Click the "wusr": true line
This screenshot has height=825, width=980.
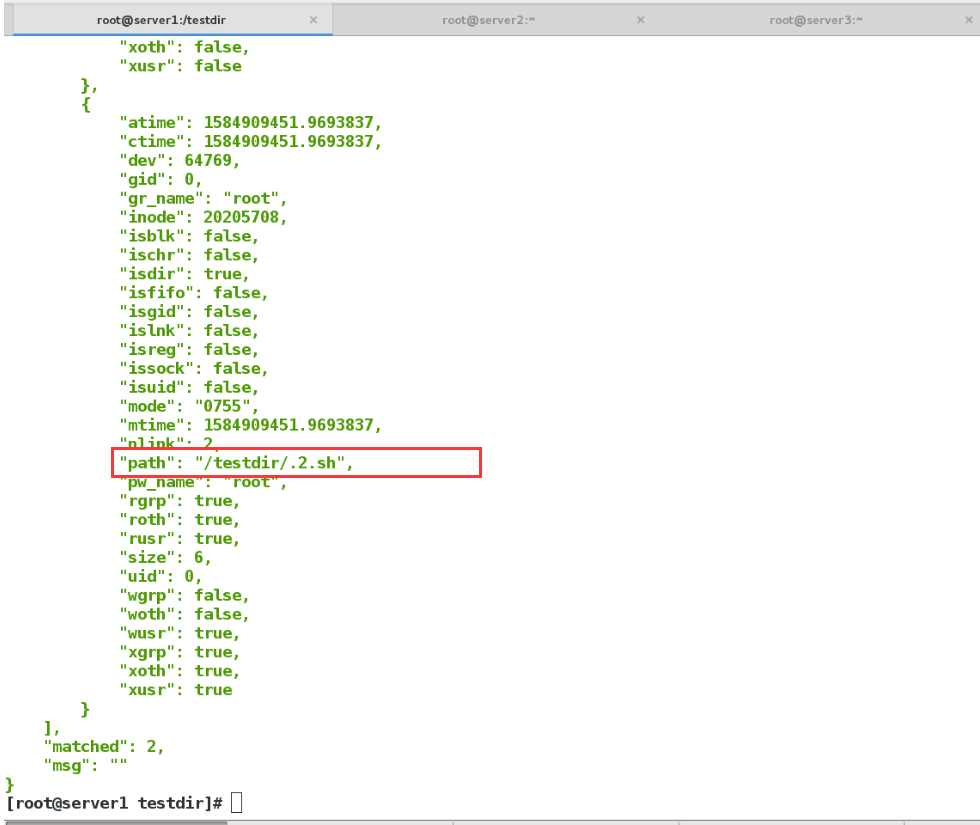[x=179, y=633]
